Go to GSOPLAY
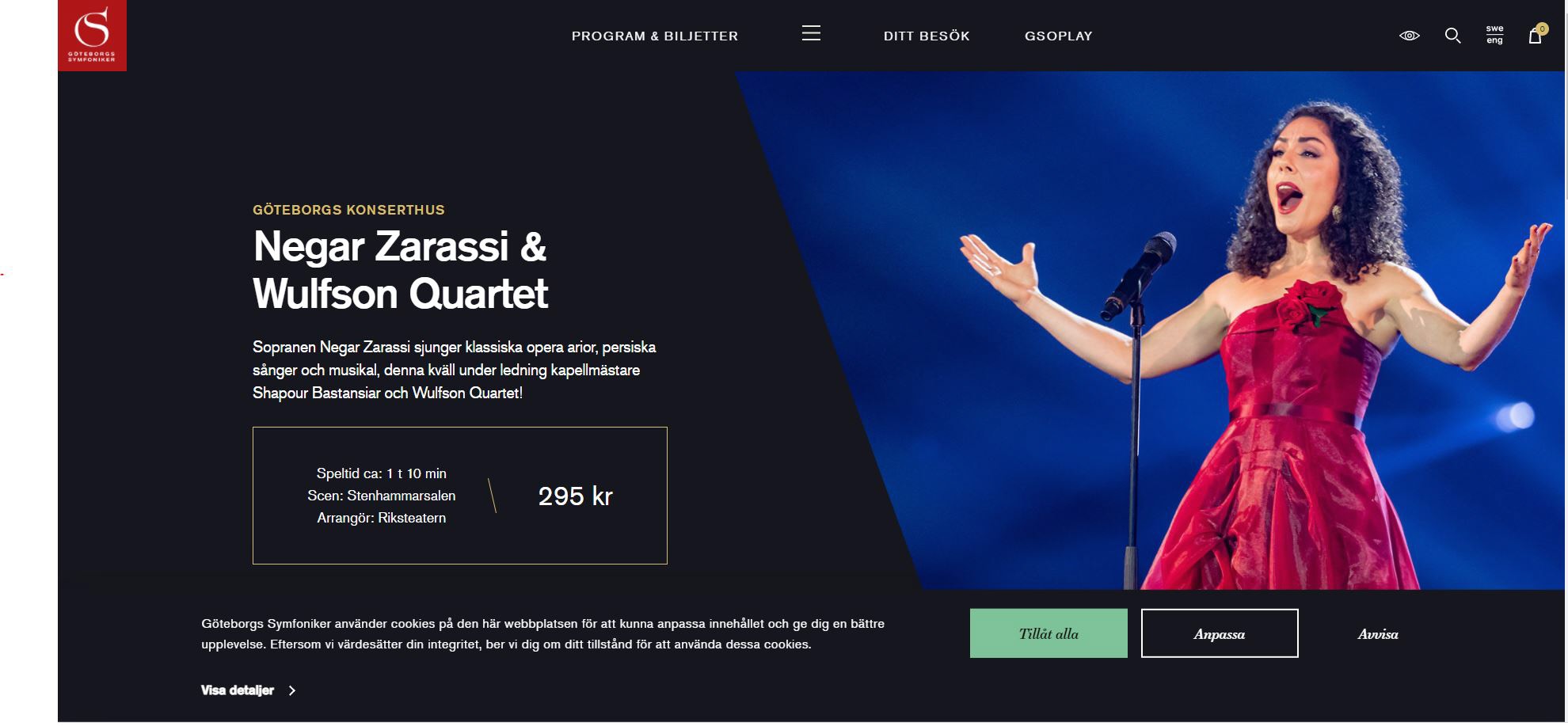 [1058, 36]
